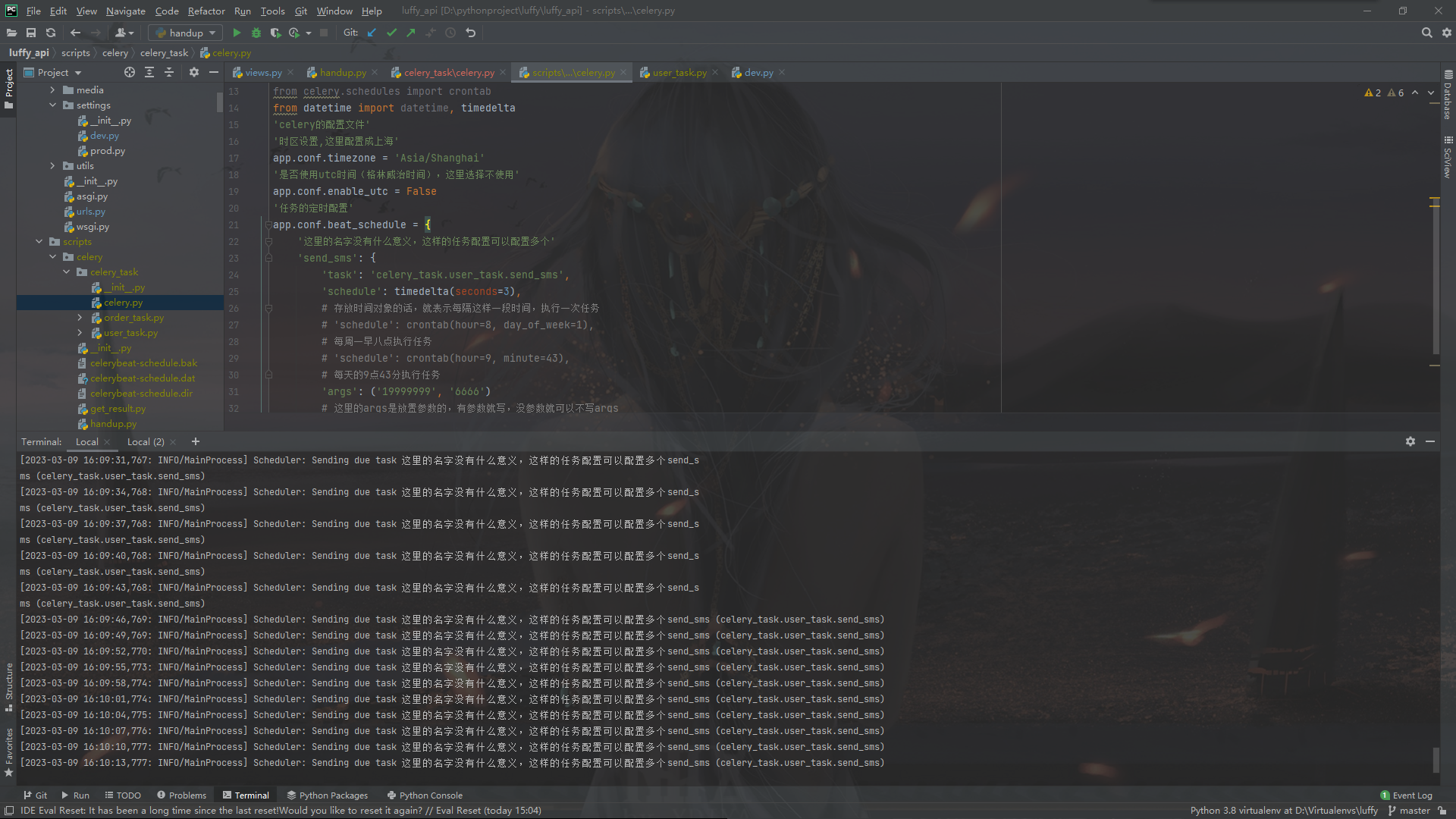
Task: Expand the media folder
Action: pos(52,89)
